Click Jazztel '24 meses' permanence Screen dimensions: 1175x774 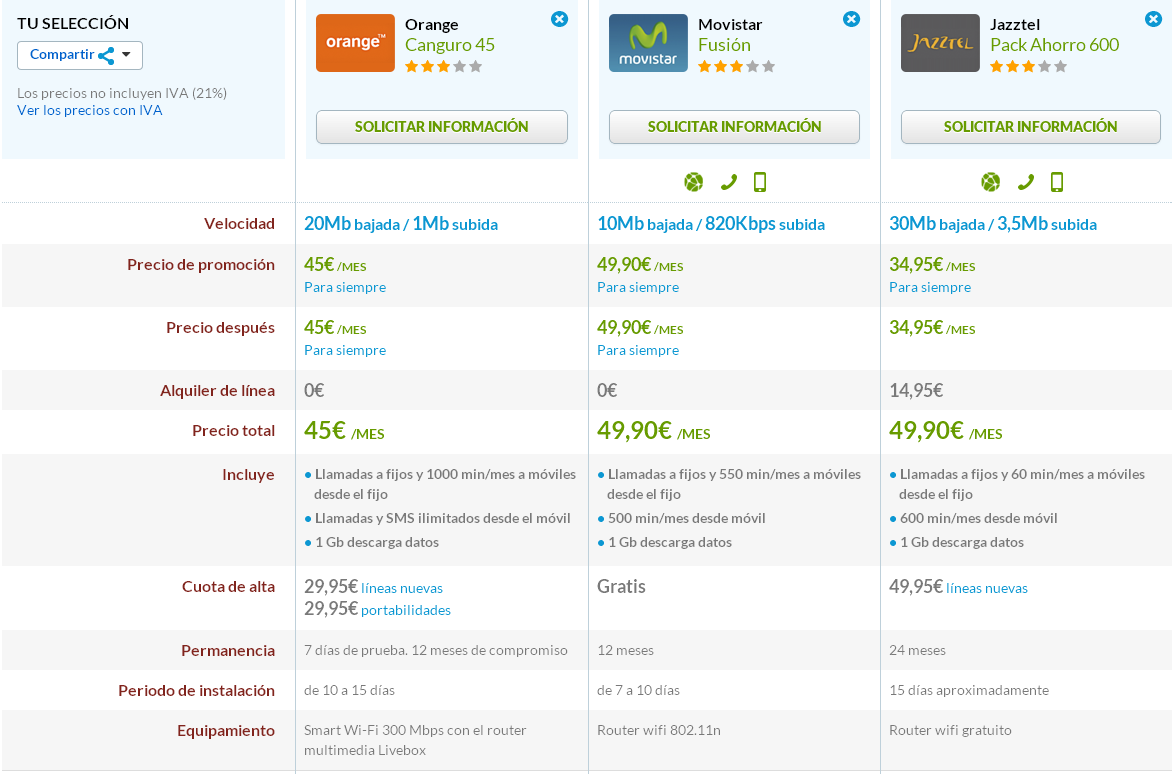917,650
